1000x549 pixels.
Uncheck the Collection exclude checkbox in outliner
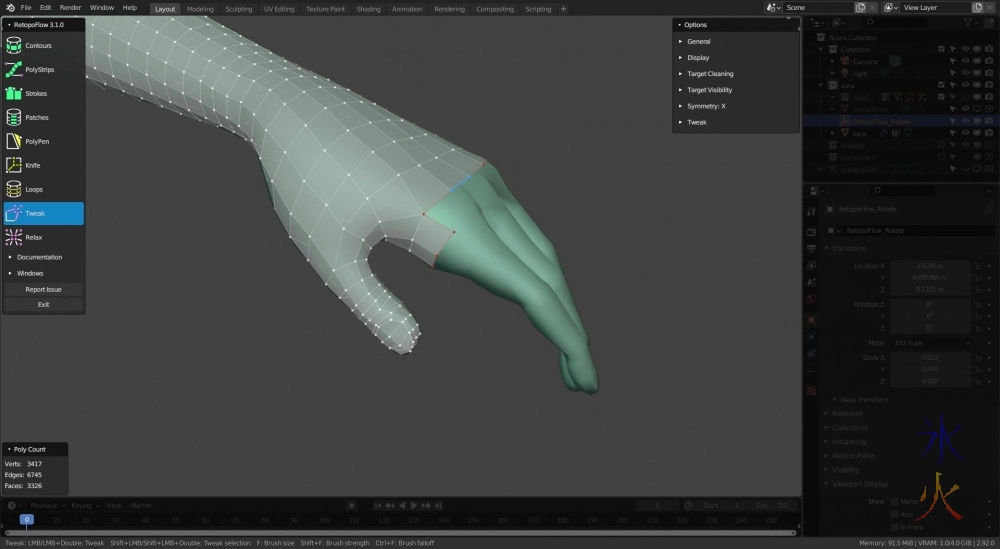coord(941,49)
